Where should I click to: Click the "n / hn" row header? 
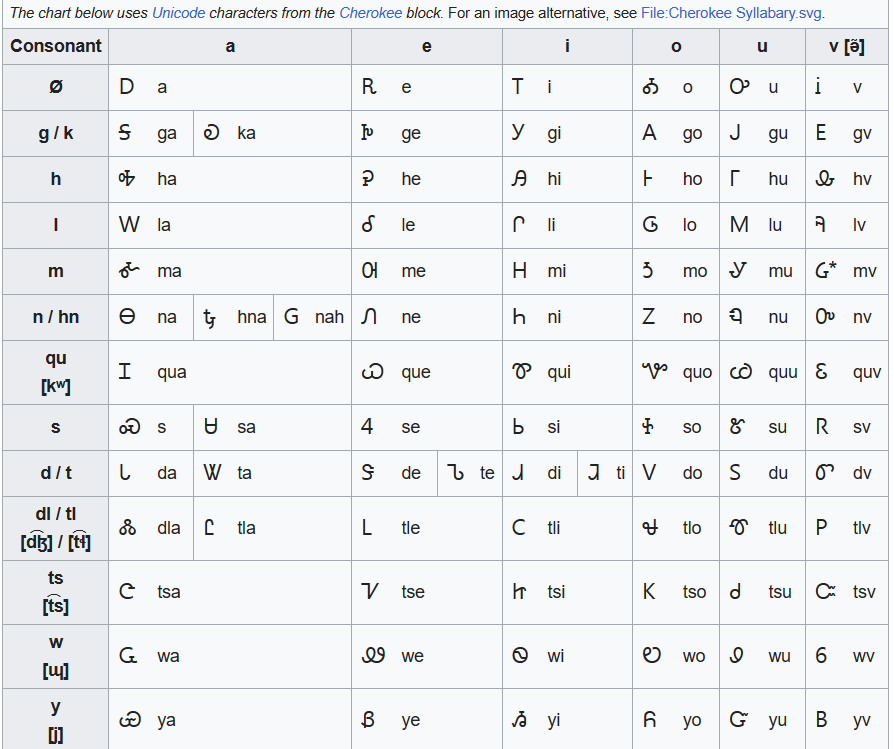pos(56,317)
